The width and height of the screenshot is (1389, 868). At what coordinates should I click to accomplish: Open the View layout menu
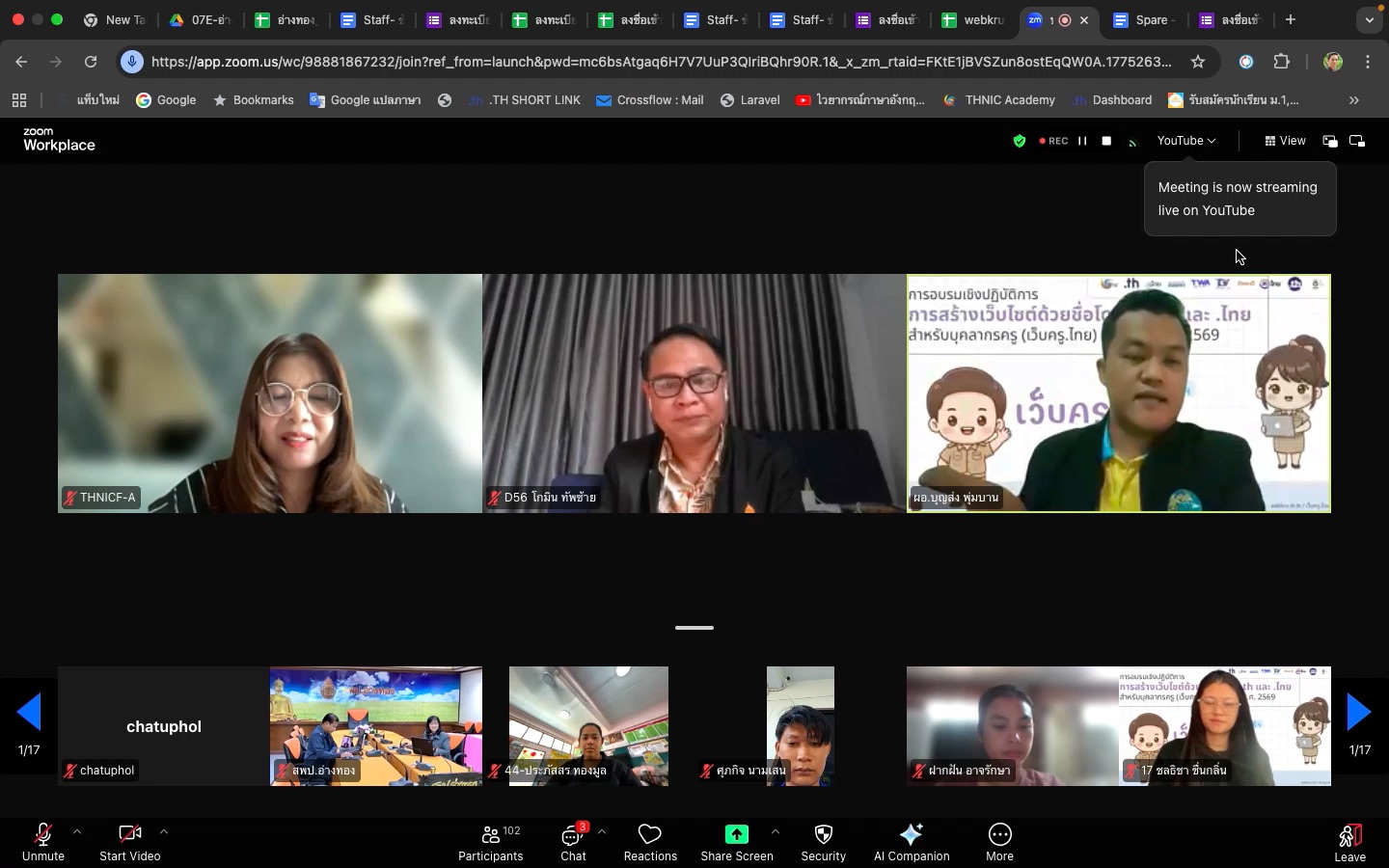tap(1287, 141)
